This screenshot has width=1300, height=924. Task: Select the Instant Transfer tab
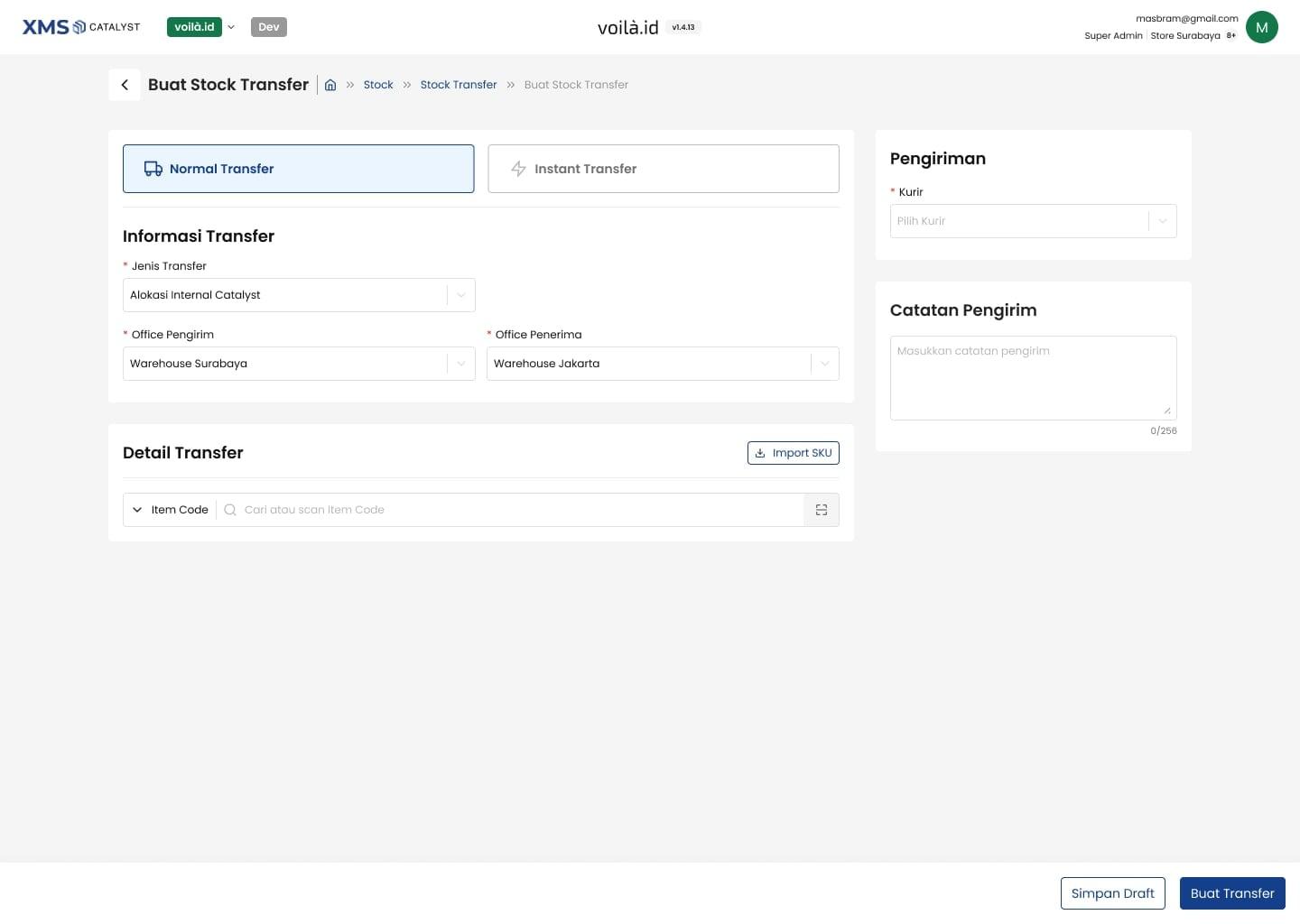click(664, 169)
